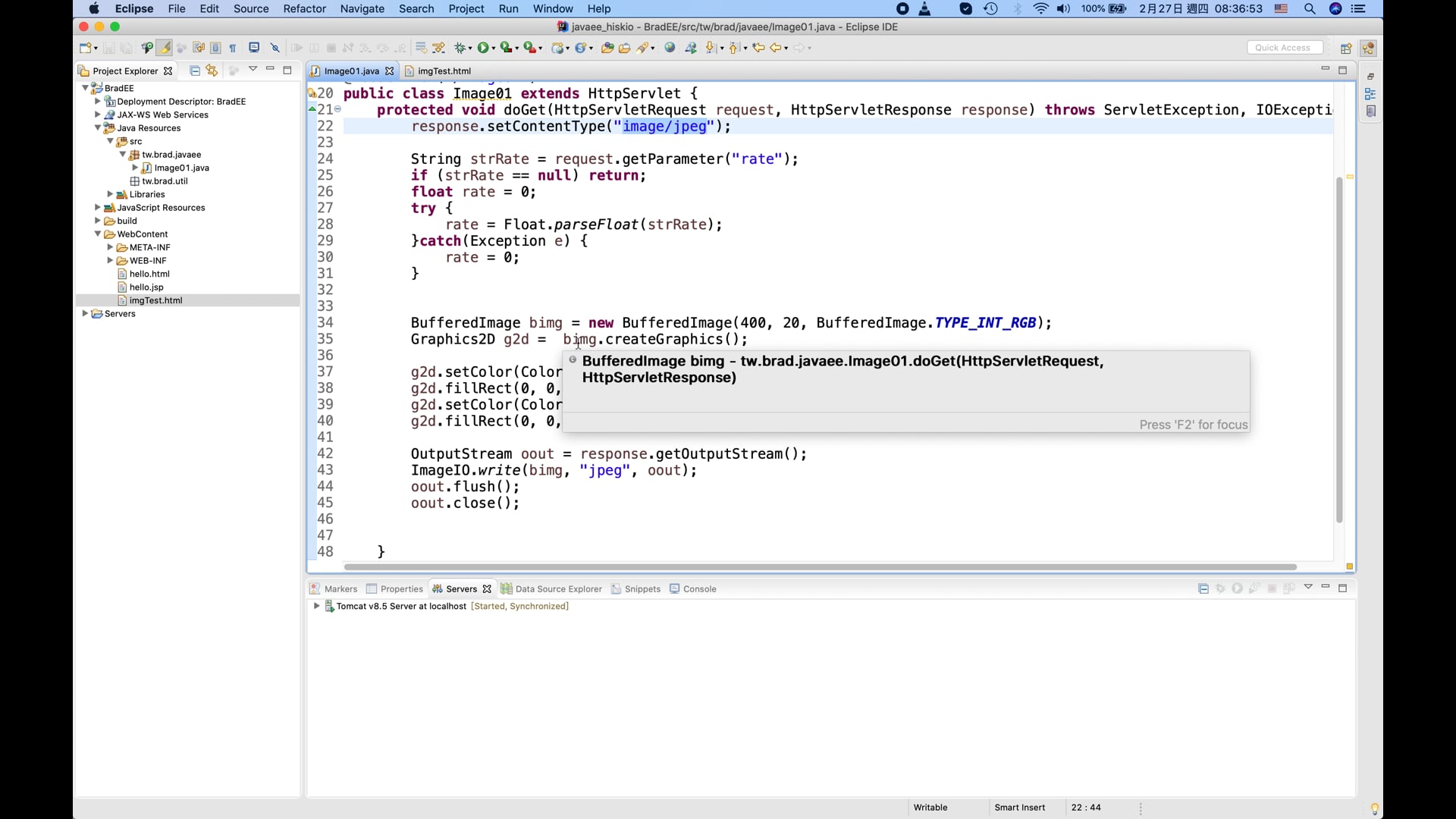Toggle Show Whitespace Characters pilcrow button
The height and width of the screenshot is (819, 1456).
coord(233,48)
